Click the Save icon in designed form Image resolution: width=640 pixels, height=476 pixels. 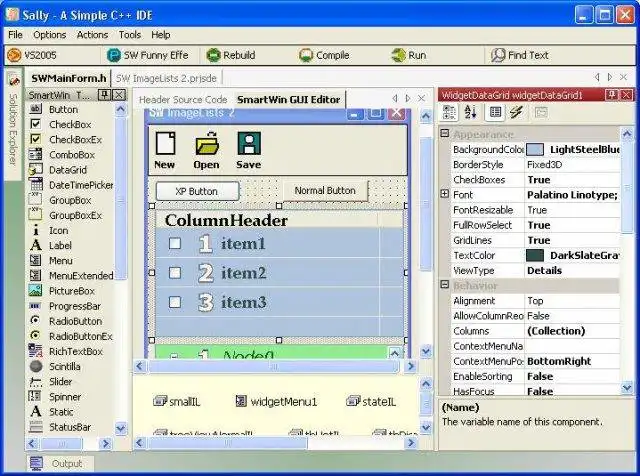(249, 144)
